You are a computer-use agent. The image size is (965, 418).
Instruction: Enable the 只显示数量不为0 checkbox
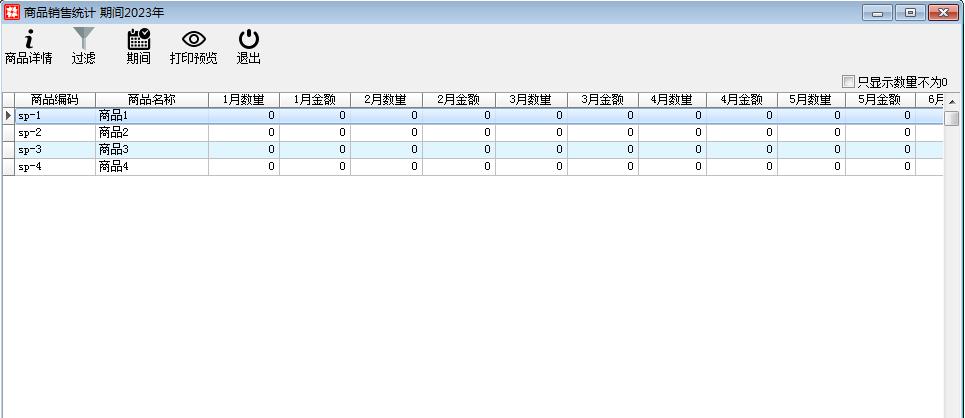pyautogui.click(x=849, y=82)
